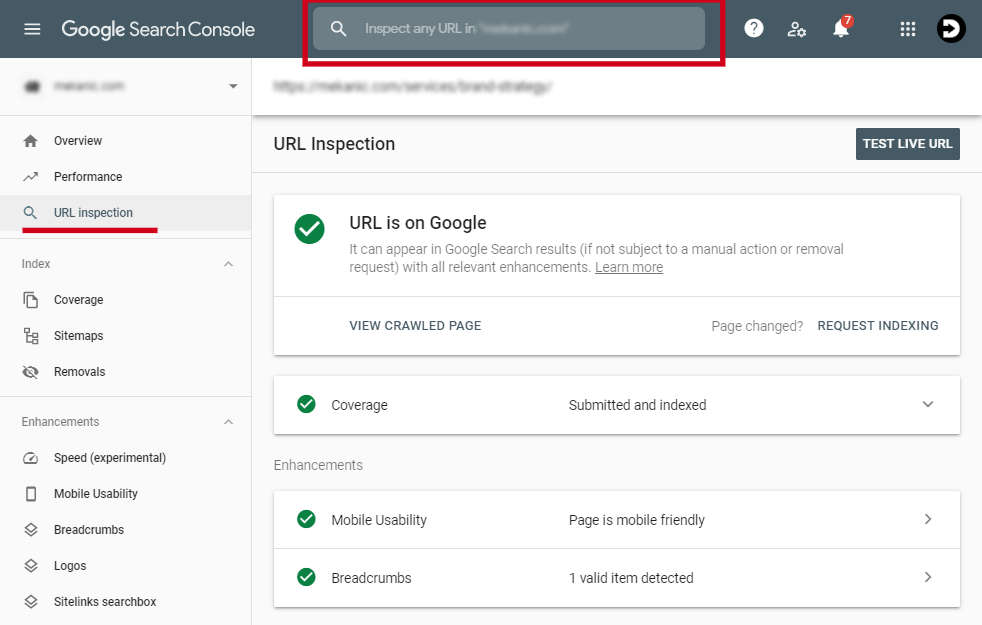Click the Sitelinks searchbox layers icon
Image resolution: width=982 pixels, height=625 pixels.
point(31,602)
